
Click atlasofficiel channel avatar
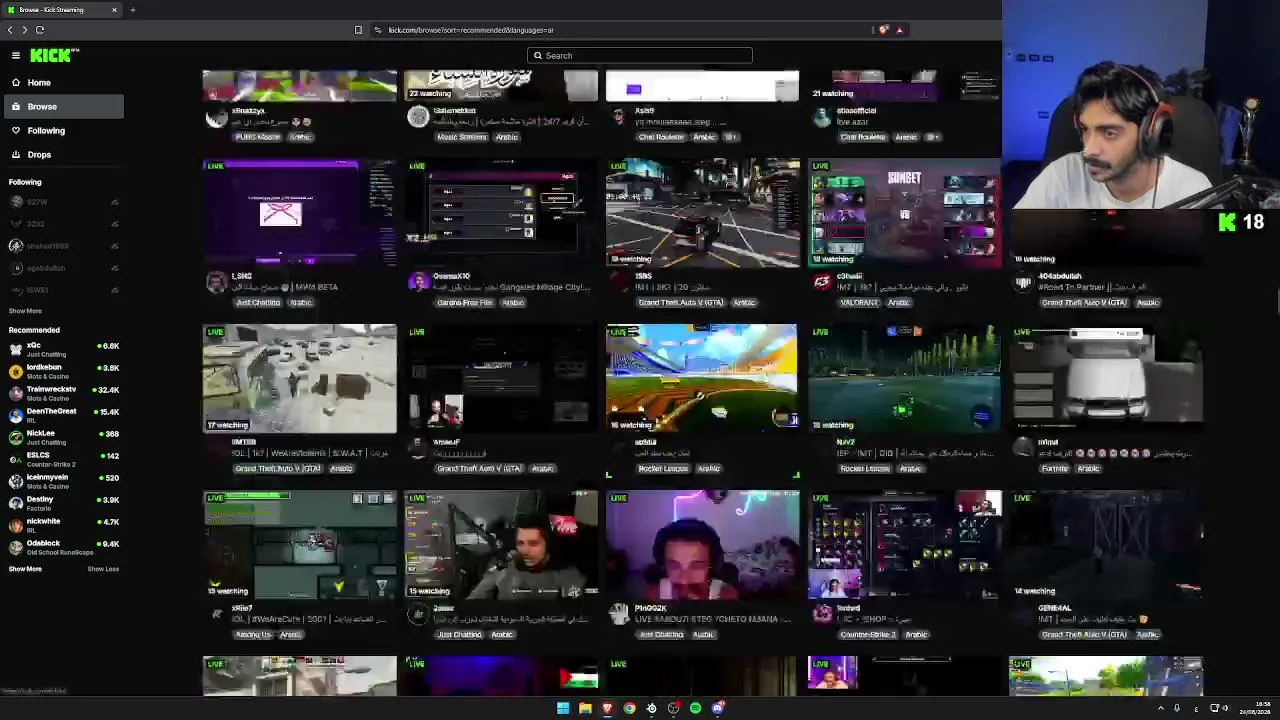pyautogui.click(x=822, y=118)
